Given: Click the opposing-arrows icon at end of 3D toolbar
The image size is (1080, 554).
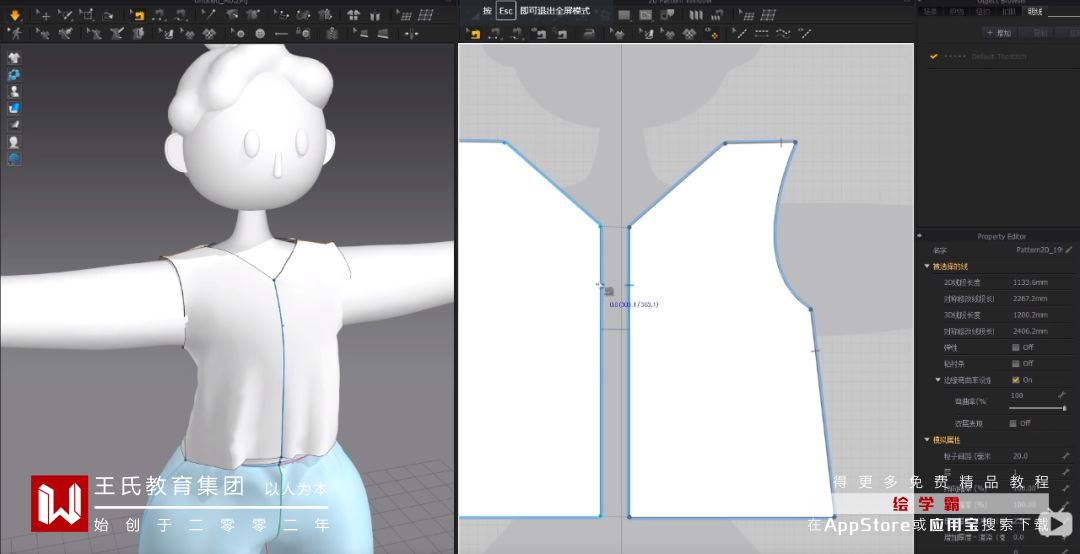Looking at the screenshot, I should 411,34.
